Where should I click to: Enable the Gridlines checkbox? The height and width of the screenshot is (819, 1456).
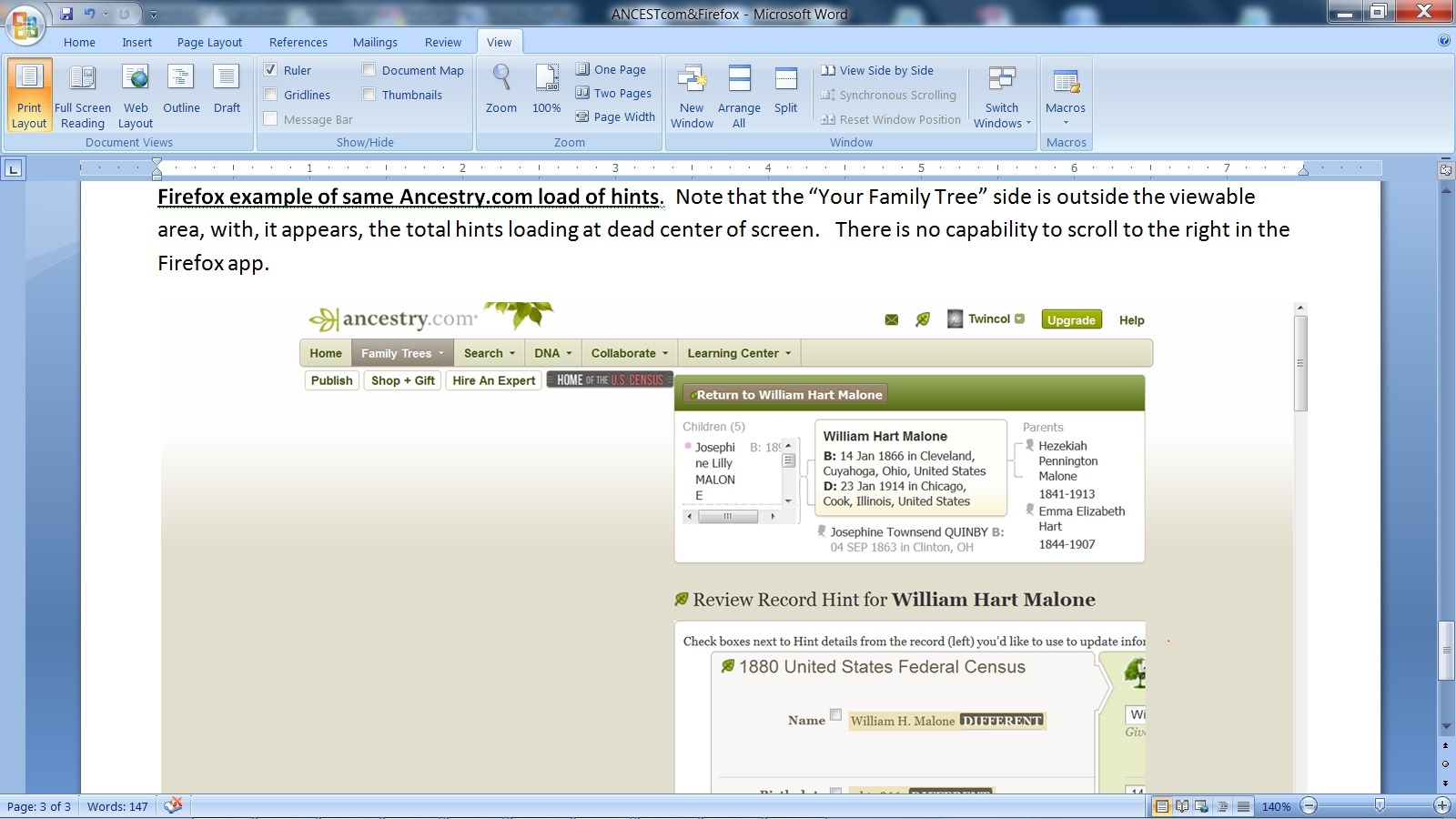pyautogui.click(x=270, y=95)
